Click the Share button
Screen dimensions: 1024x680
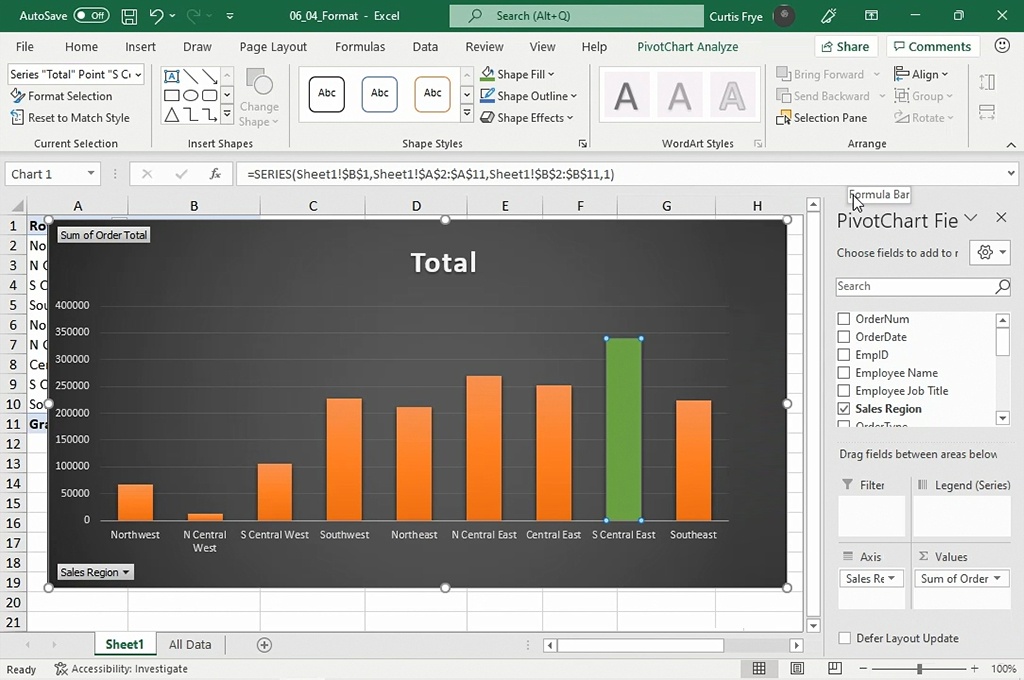click(843, 46)
